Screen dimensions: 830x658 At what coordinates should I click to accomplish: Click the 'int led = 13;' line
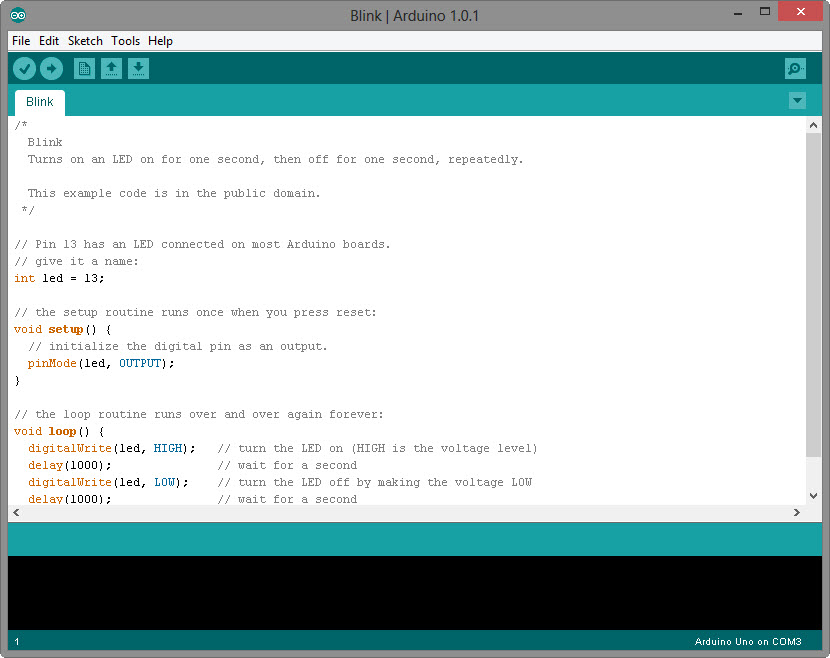coord(59,278)
